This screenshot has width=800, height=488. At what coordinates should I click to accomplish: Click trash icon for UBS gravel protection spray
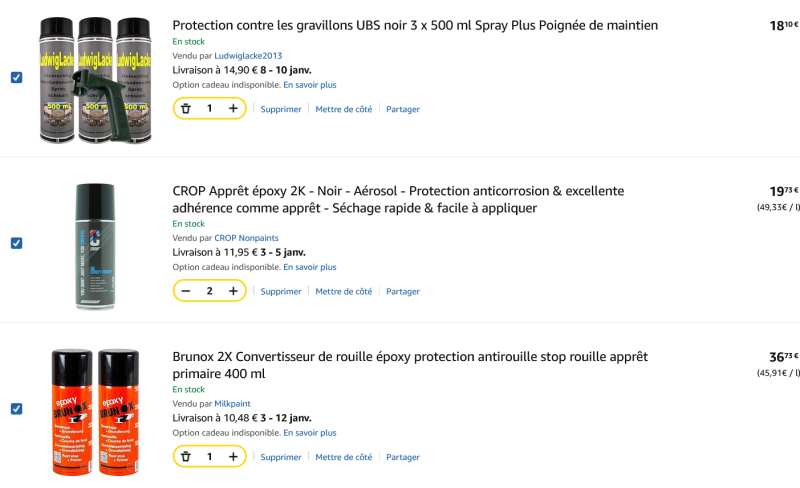(186, 108)
